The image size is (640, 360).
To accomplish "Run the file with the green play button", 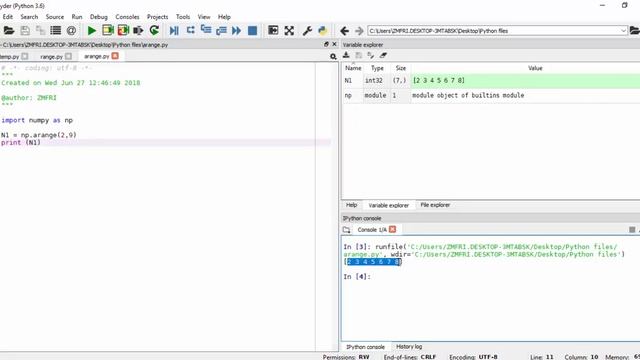I will click(x=92, y=31).
